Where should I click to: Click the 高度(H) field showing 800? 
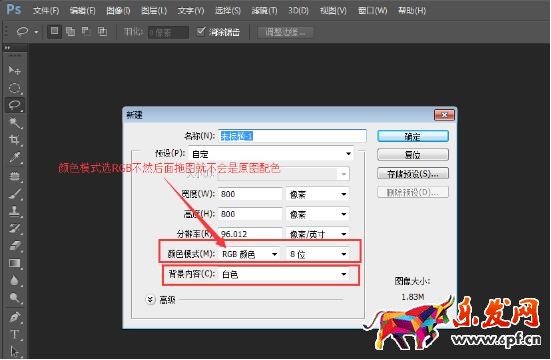click(x=250, y=214)
